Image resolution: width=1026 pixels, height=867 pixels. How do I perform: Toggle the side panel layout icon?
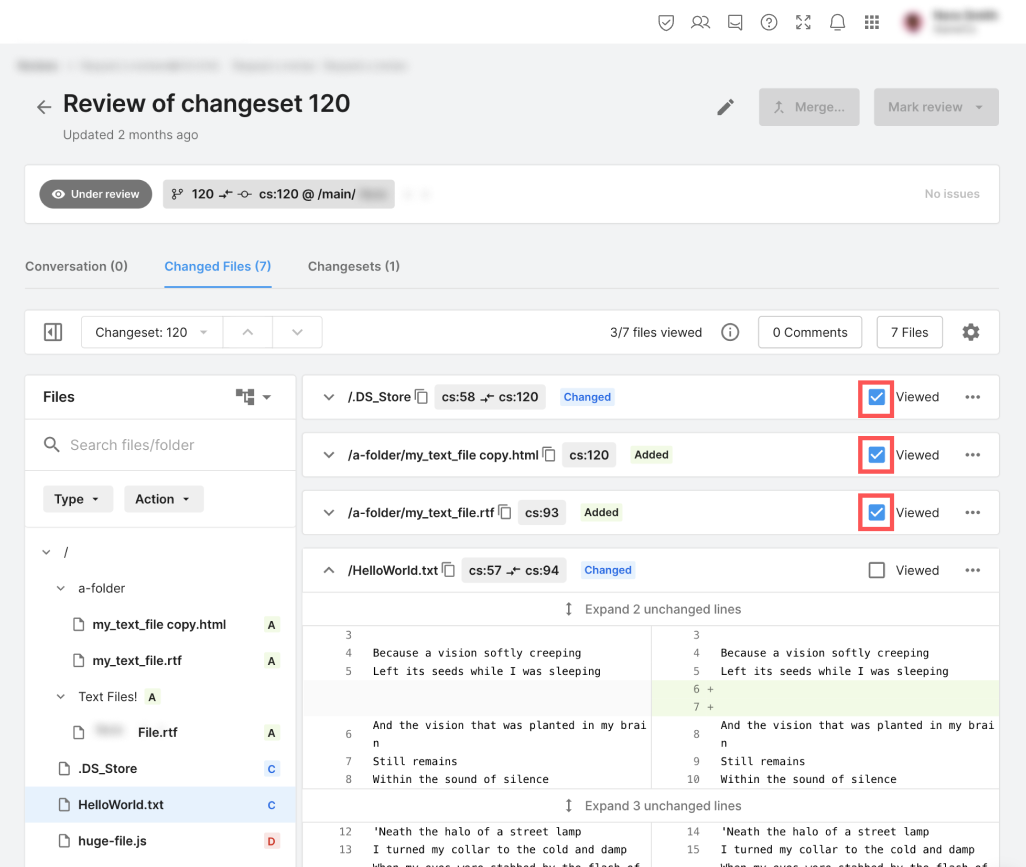click(x=53, y=332)
